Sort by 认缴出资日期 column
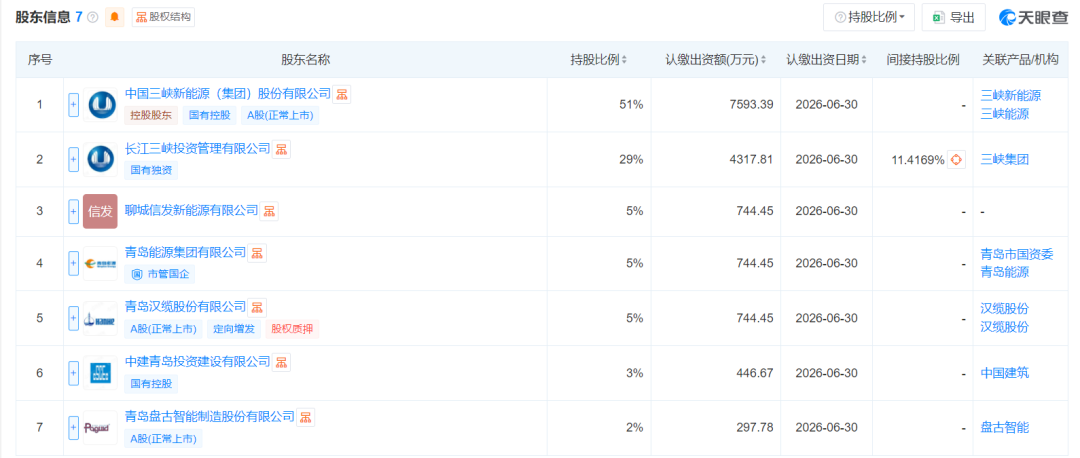This screenshot has width=1080, height=458. click(x=826, y=60)
